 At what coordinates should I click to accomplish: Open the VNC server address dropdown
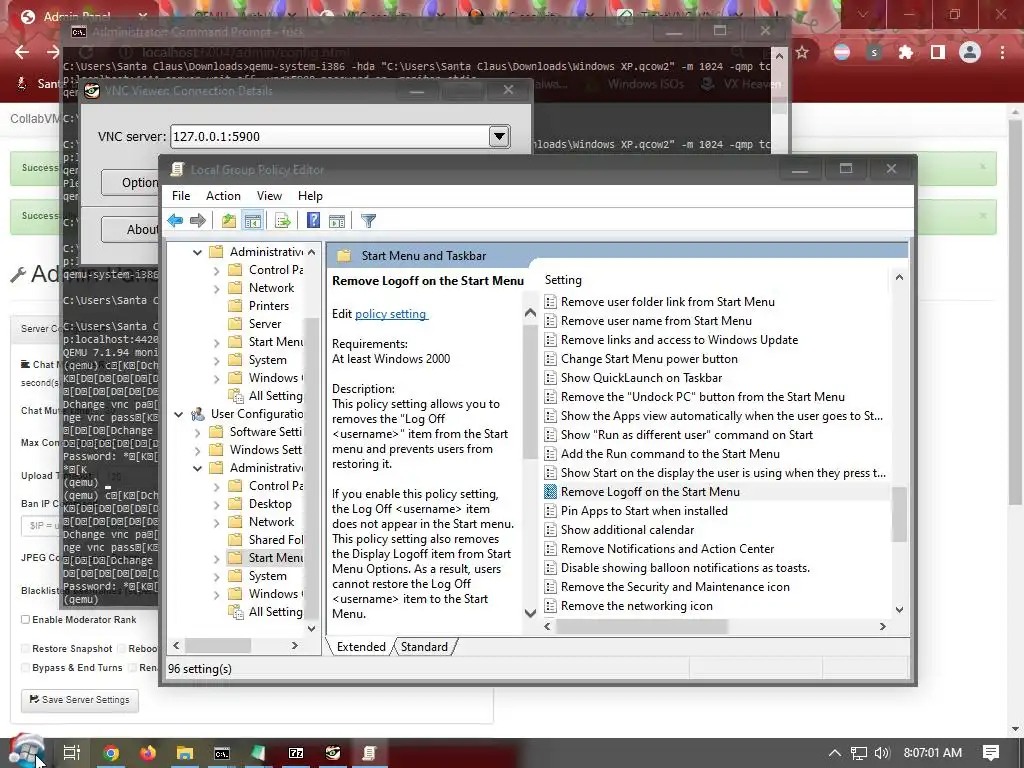[500, 136]
